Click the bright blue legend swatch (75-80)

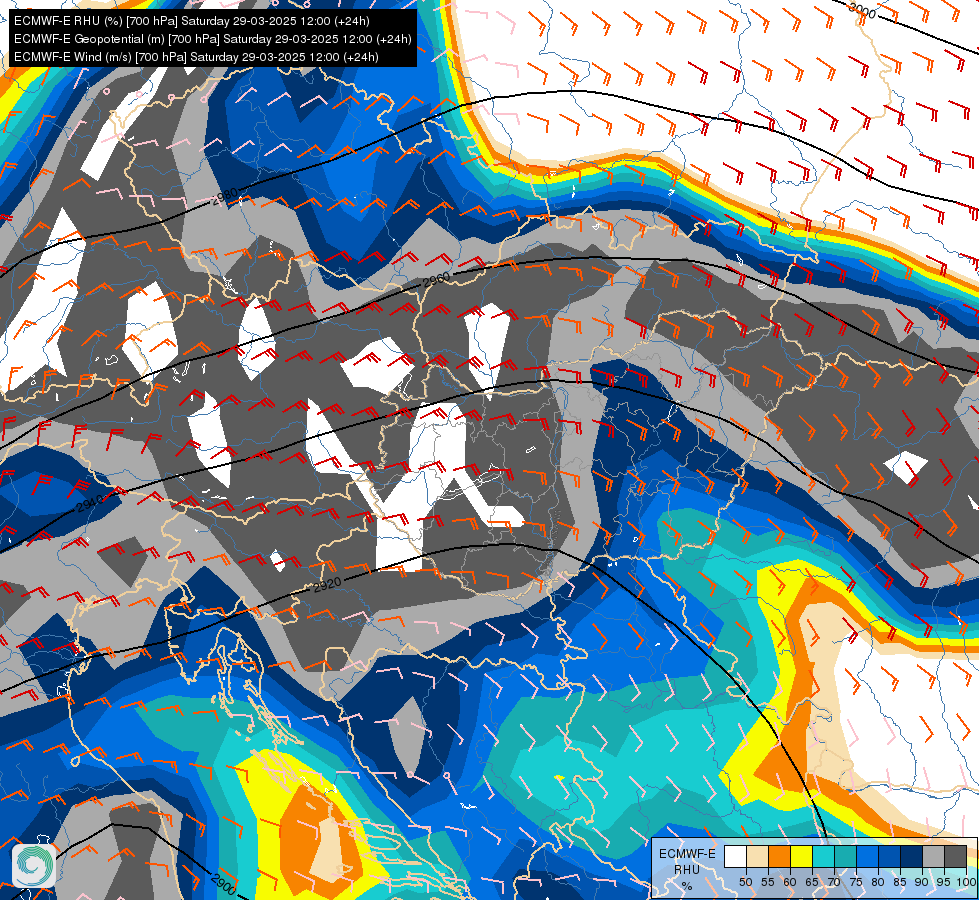(x=867, y=856)
